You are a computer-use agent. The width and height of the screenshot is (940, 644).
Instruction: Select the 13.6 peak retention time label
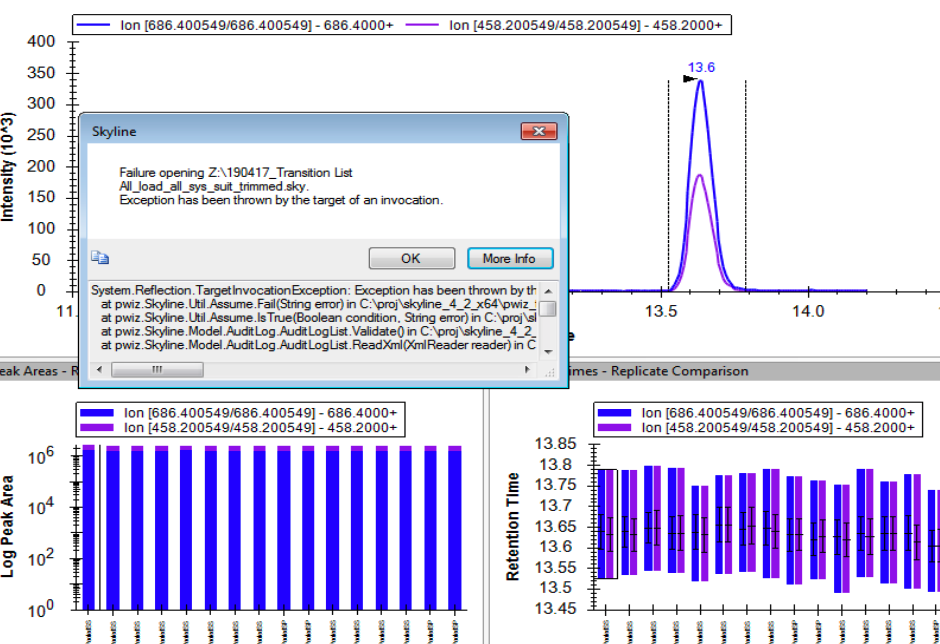[701, 68]
